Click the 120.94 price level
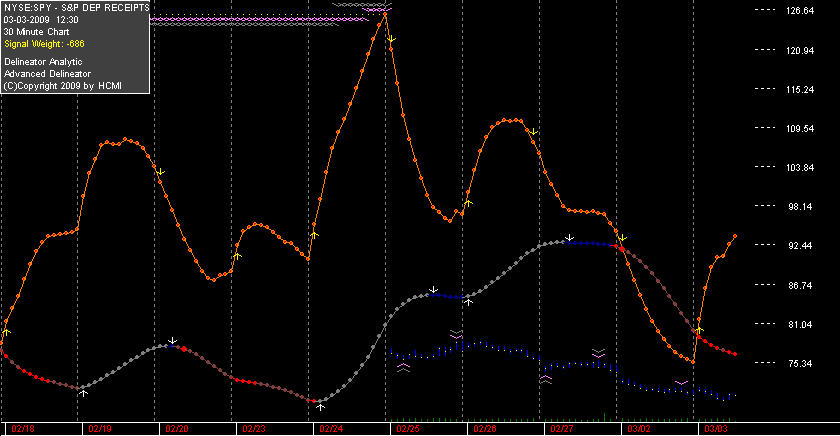The image size is (840, 436). [x=800, y=50]
